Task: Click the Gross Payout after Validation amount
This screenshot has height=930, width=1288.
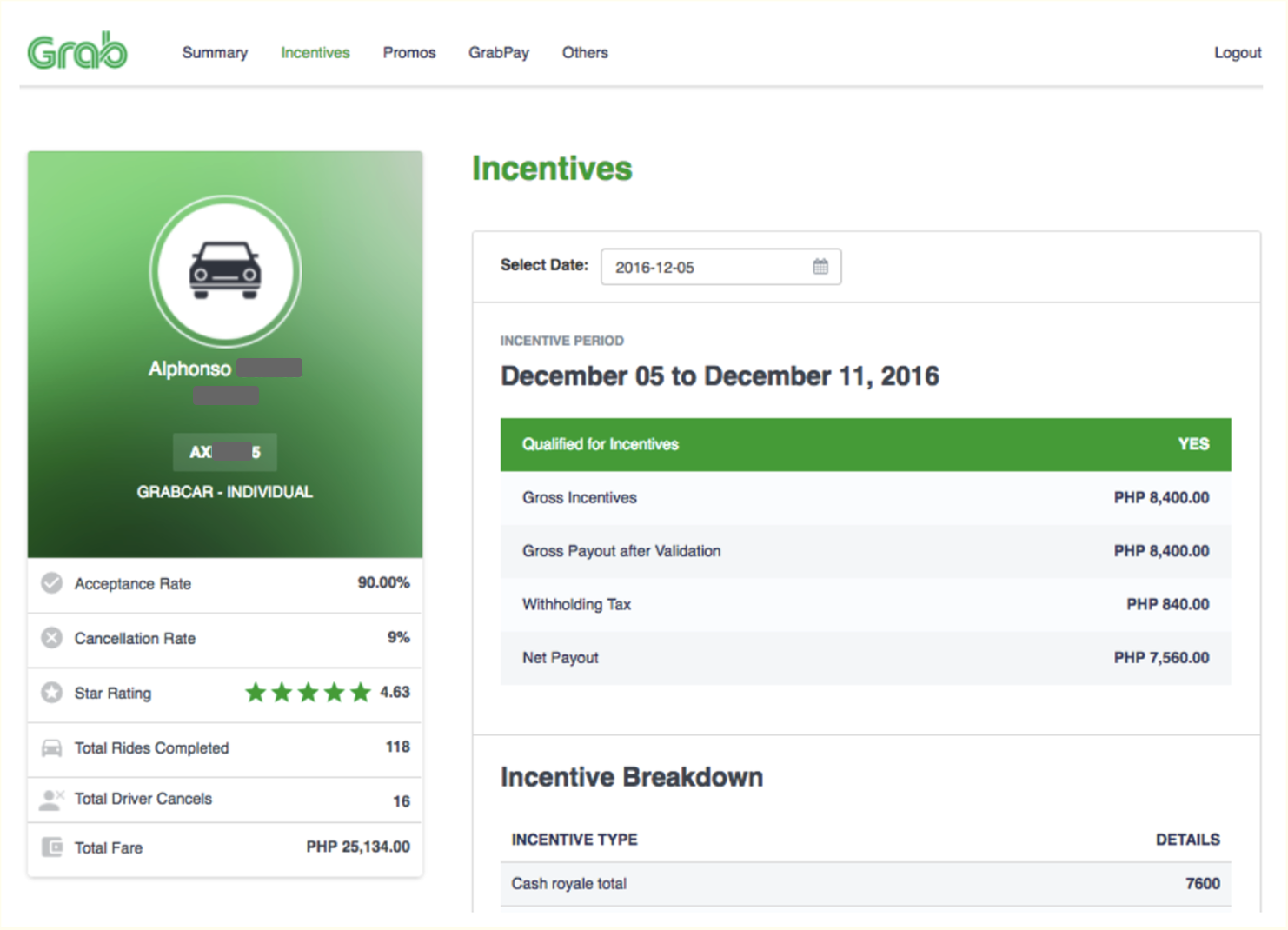Action: pyautogui.click(x=1161, y=551)
